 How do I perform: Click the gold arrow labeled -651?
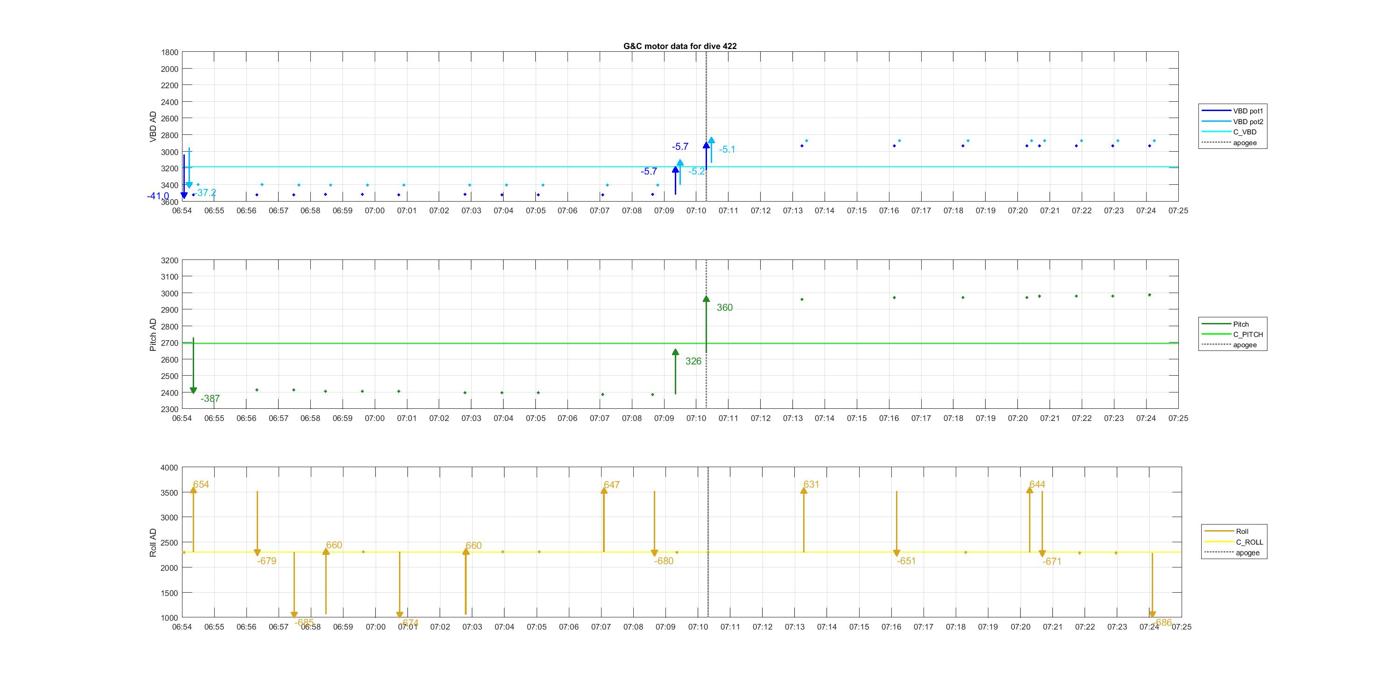click(897, 524)
